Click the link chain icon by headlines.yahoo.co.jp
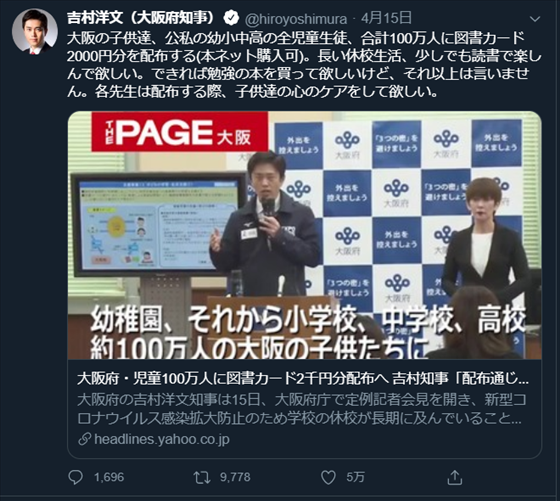The width and height of the screenshot is (560, 501). 85,439
